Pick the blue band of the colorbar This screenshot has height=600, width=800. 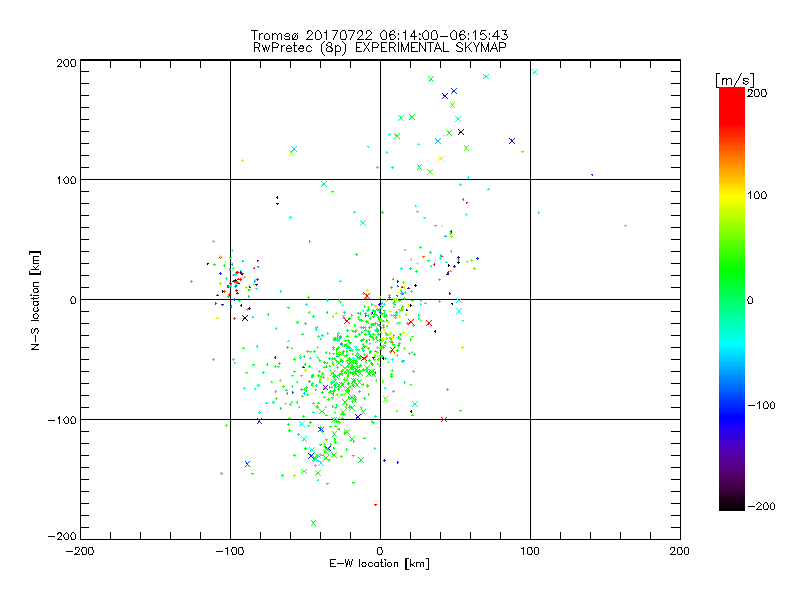click(732, 405)
